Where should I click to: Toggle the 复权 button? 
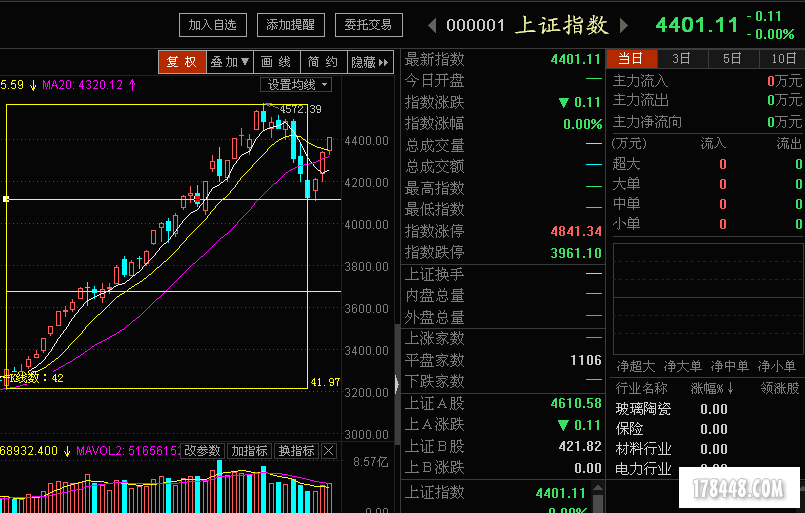182,62
